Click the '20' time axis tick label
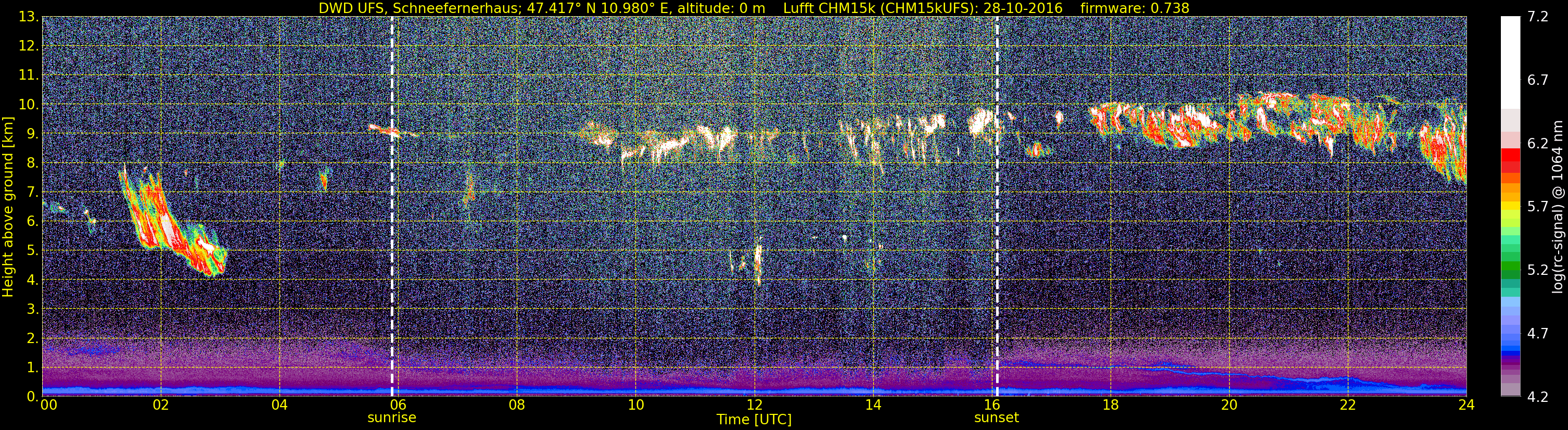Image resolution: width=1568 pixels, height=430 pixels. tap(1229, 405)
